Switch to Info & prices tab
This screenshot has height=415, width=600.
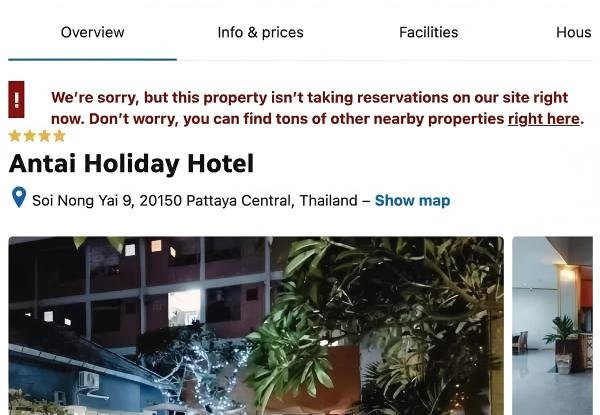[260, 33]
